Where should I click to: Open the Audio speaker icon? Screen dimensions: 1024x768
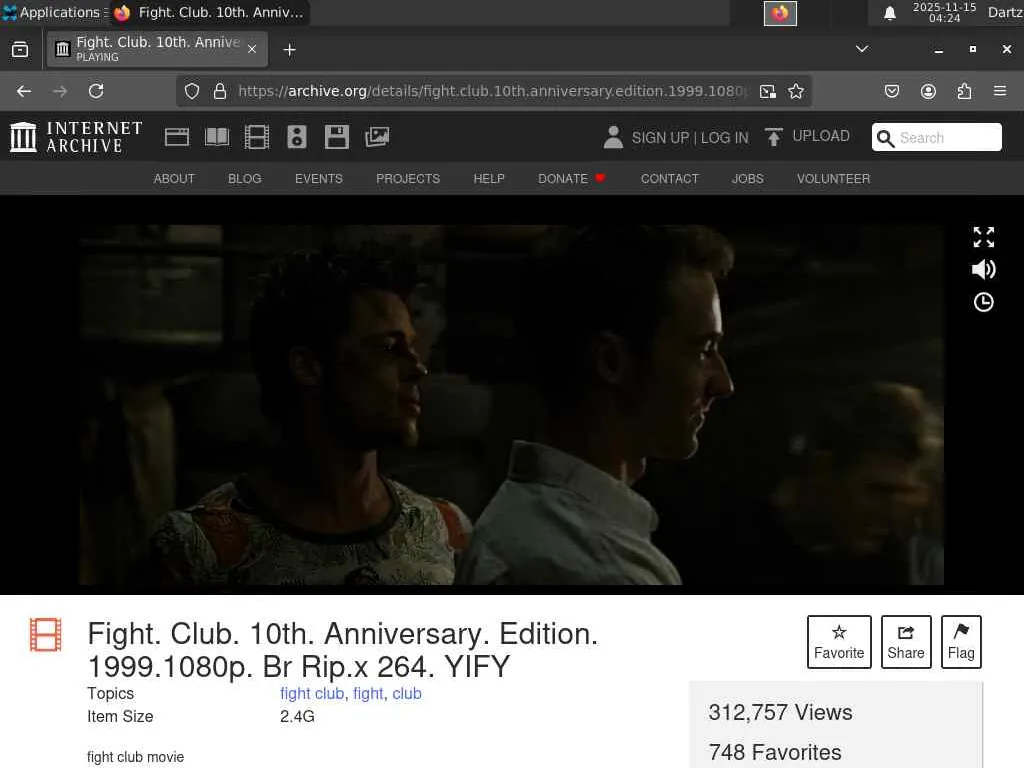[x=296, y=137]
